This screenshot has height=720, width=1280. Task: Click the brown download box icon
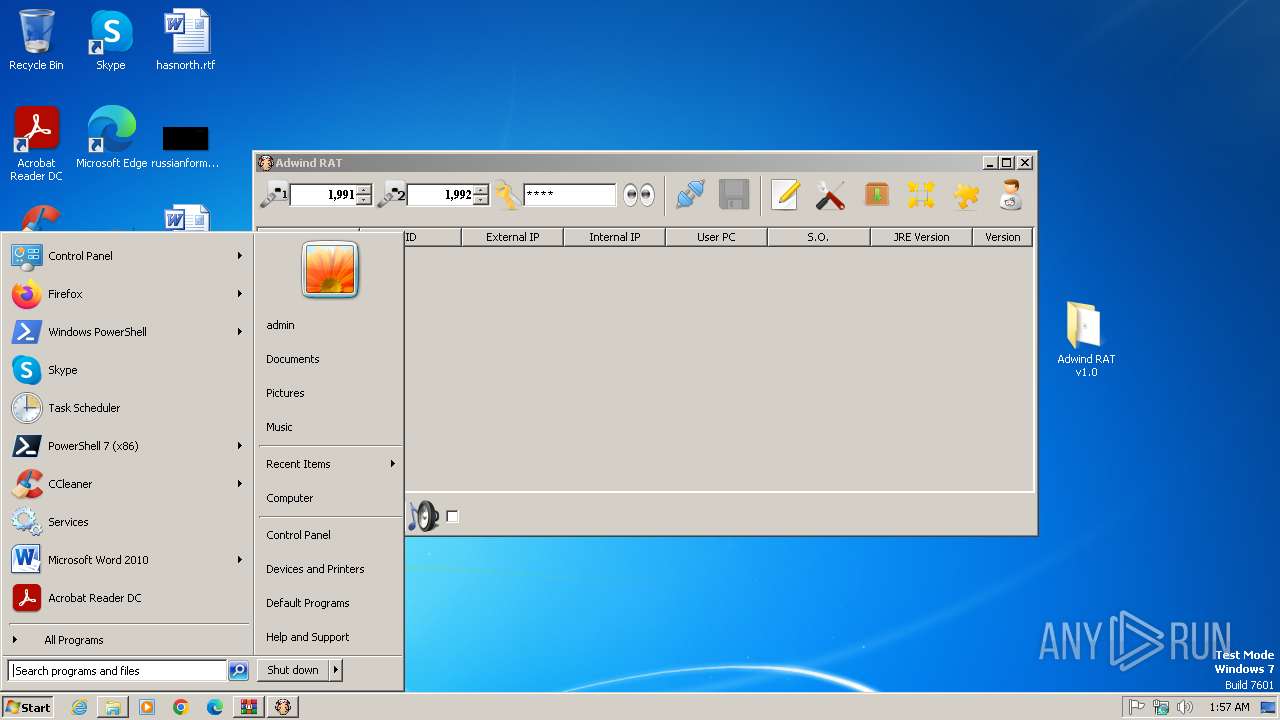(877, 194)
